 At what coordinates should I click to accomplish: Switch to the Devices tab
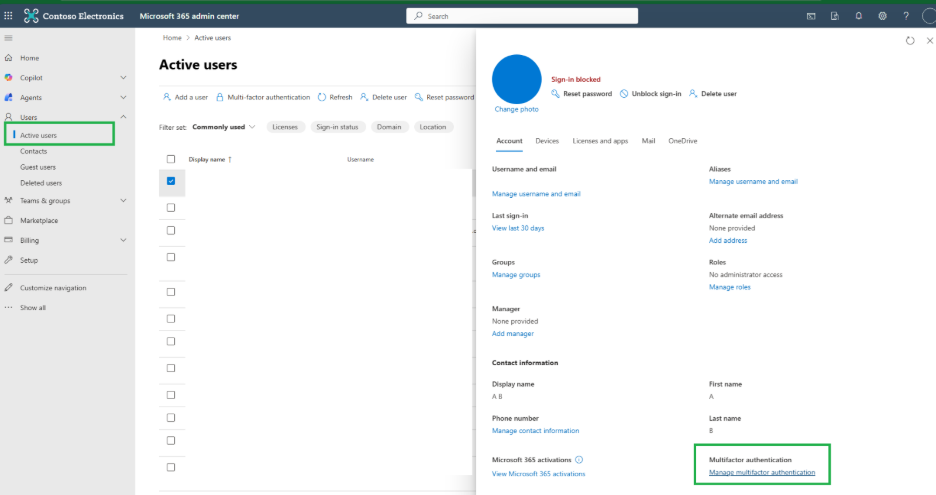pos(547,141)
